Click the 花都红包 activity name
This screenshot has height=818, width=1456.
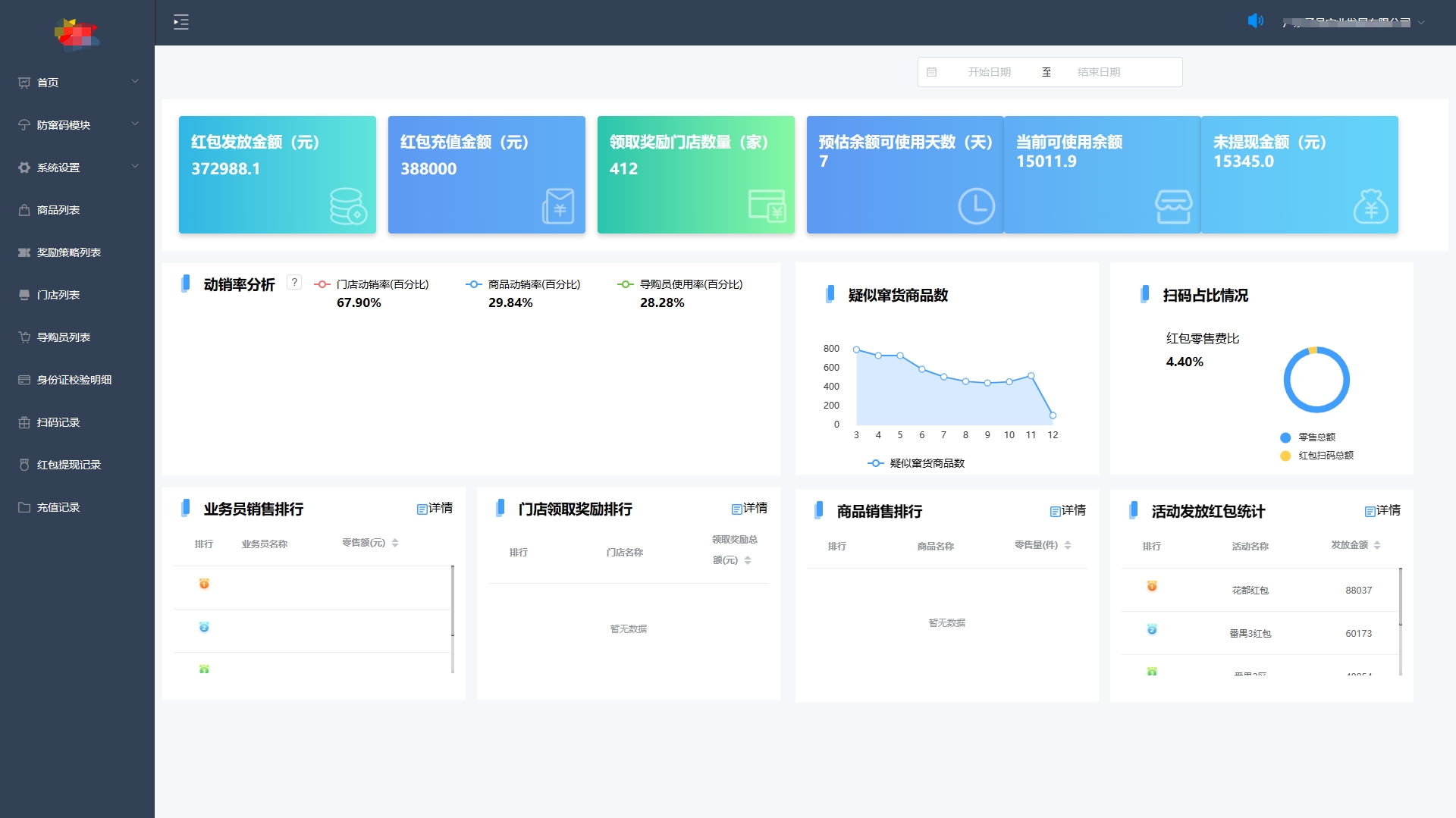(x=1250, y=591)
